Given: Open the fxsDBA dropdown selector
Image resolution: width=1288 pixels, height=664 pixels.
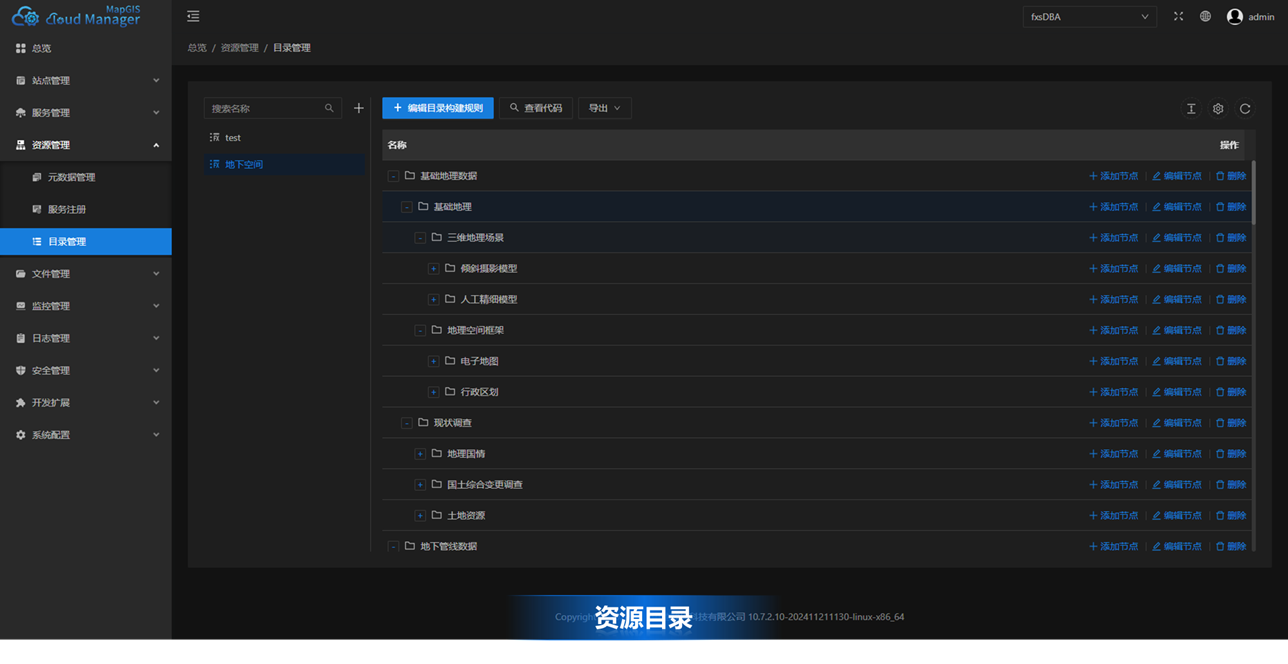Looking at the screenshot, I should (x=1089, y=16).
